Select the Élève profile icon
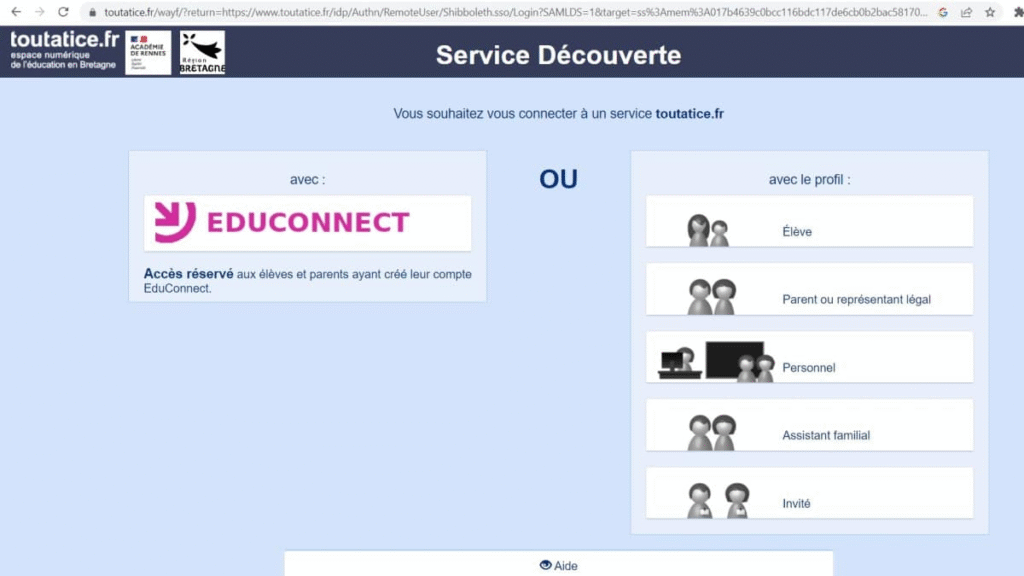 point(708,230)
